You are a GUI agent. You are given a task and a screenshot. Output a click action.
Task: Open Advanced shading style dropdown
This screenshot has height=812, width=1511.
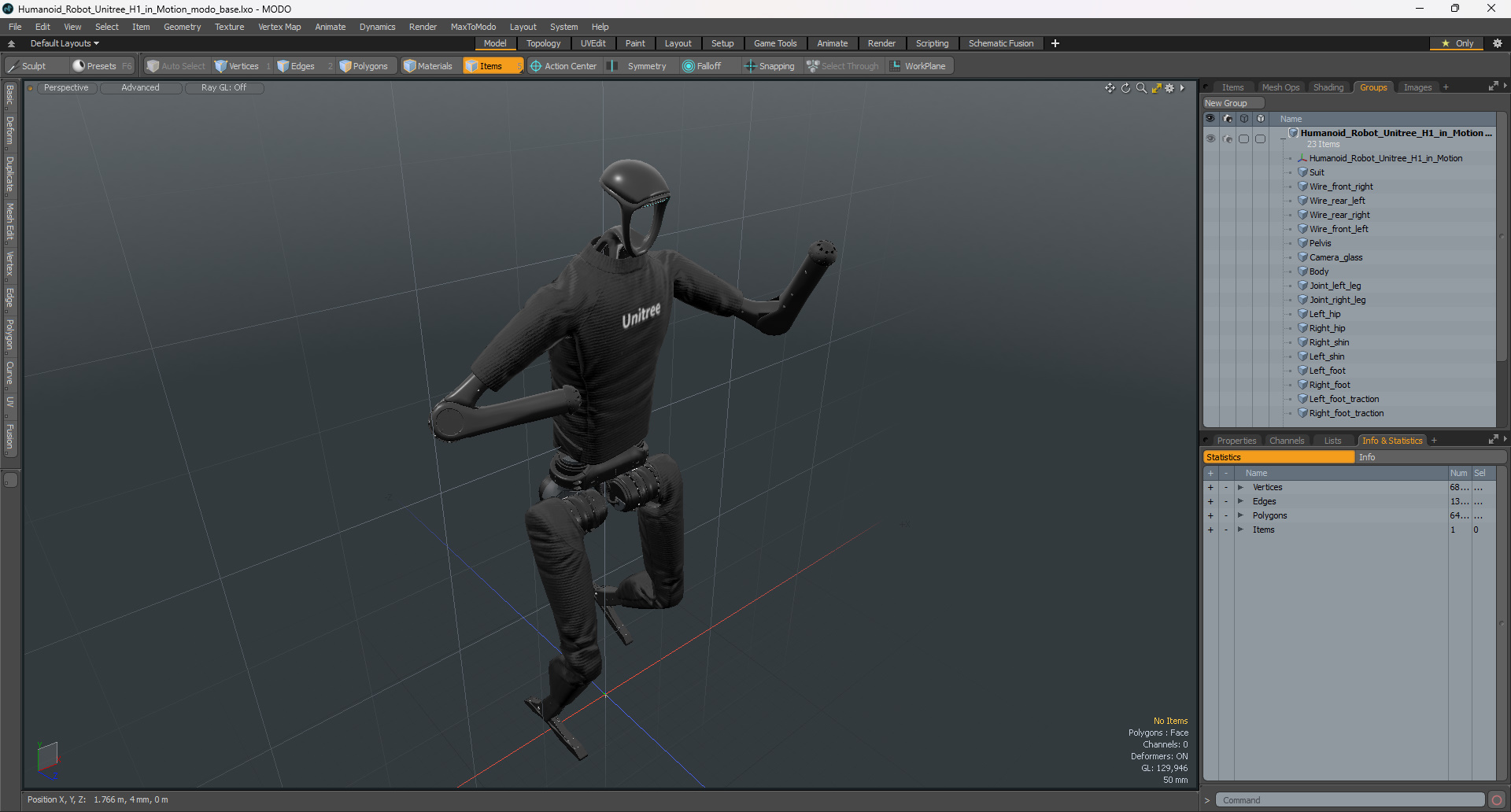point(140,88)
